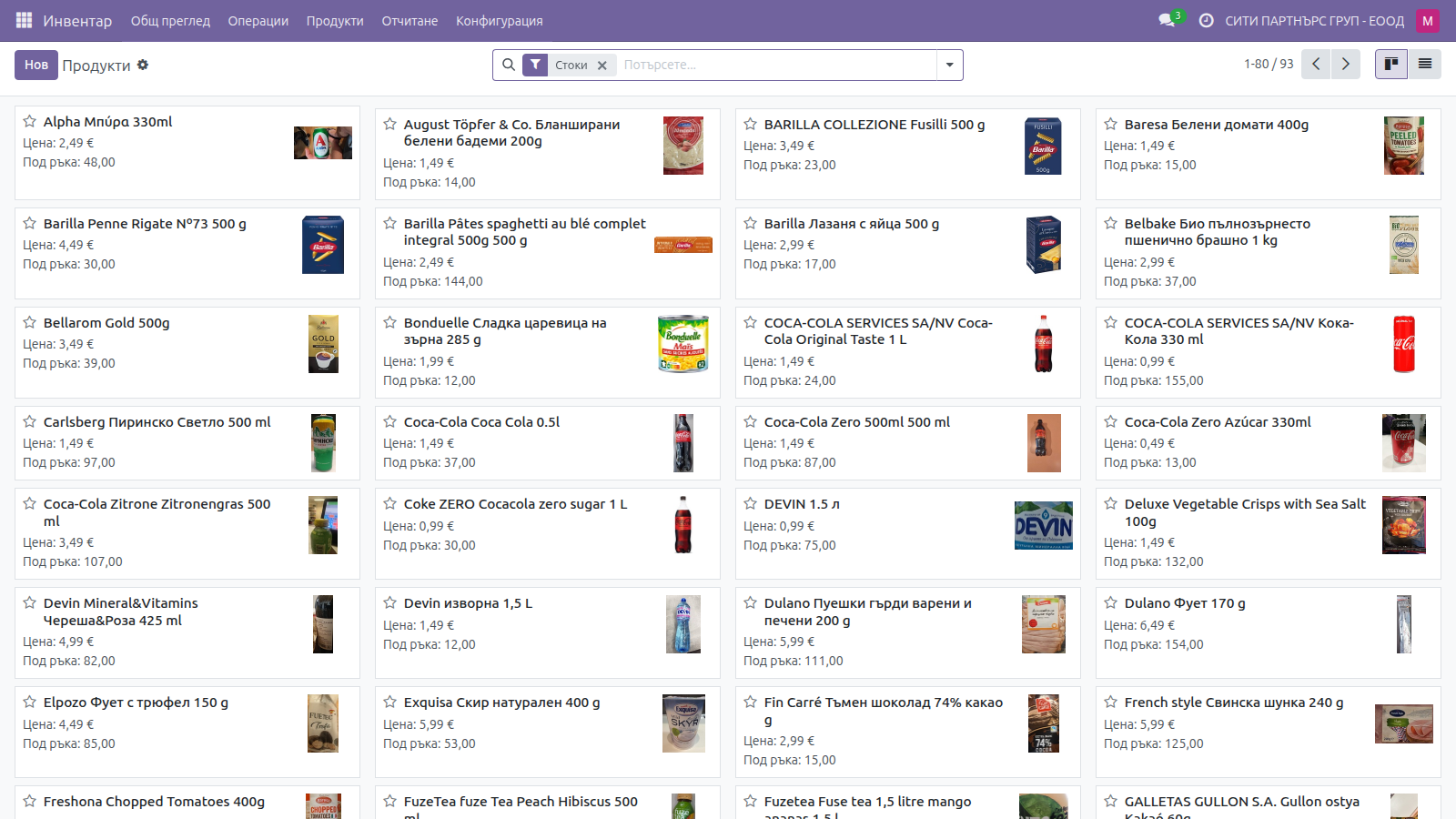Expand the search options dropdown arrow

click(x=950, y=65)
